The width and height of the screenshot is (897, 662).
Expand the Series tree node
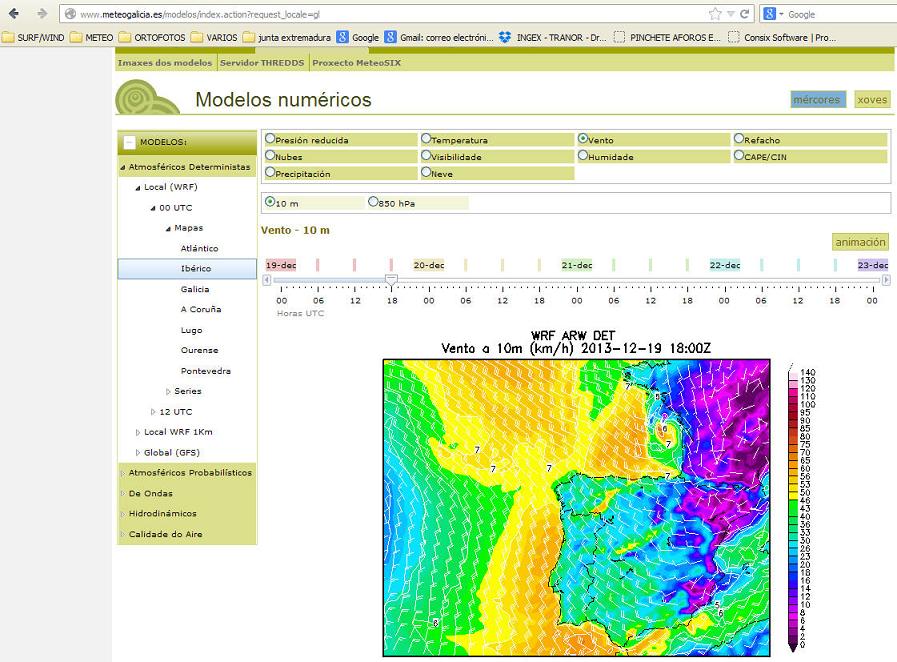coord(168,391)
